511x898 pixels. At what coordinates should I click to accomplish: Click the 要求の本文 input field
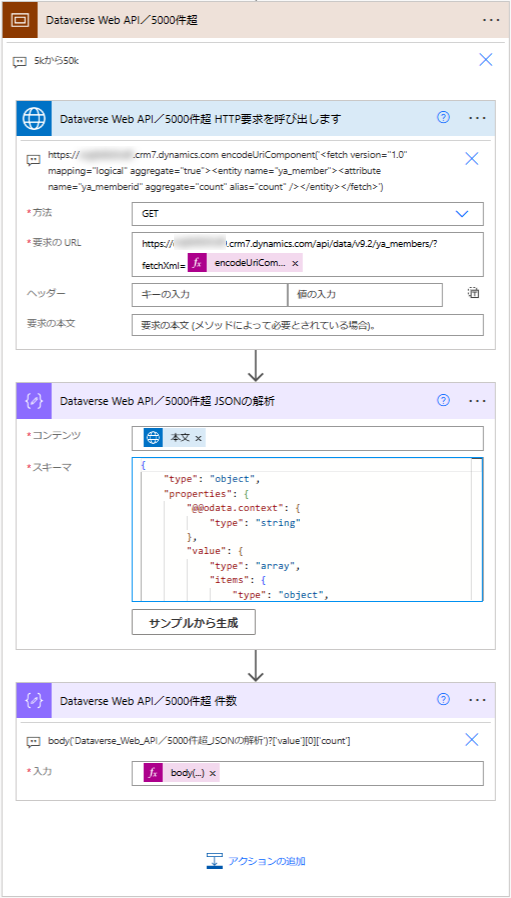[308, 325]
